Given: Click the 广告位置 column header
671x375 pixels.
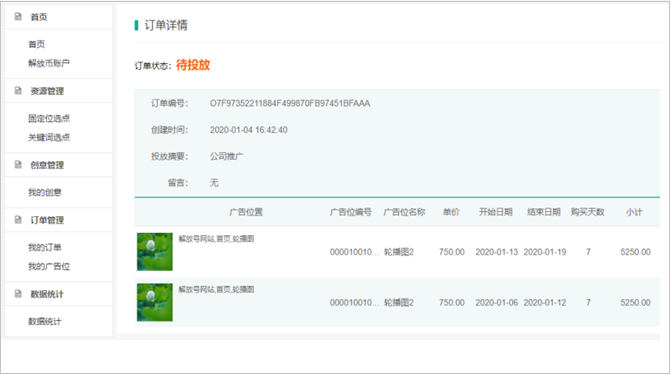Looking at the screenshot, I should click(x=246, y=212).
